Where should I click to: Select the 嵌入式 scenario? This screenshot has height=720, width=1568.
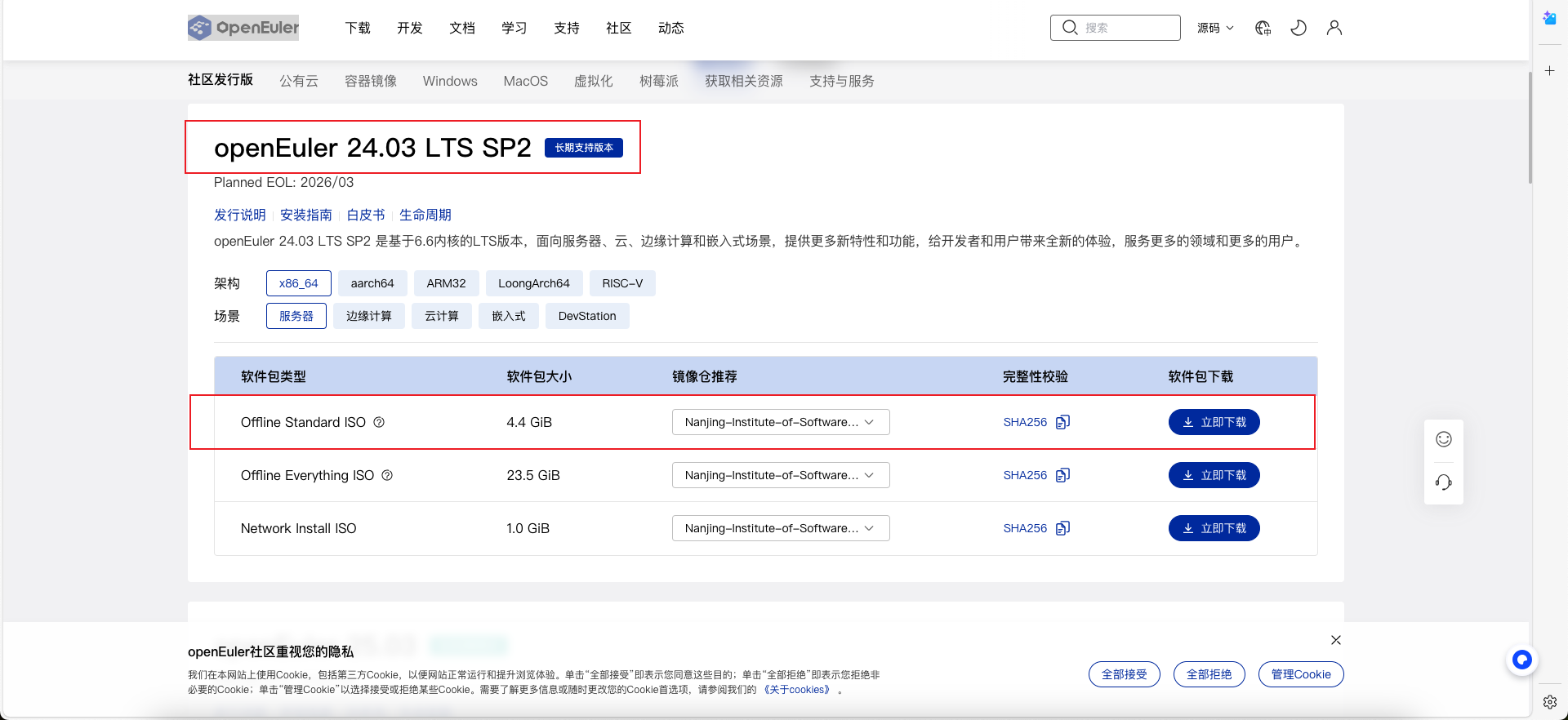pyautogui.click(x=509, y=316)
